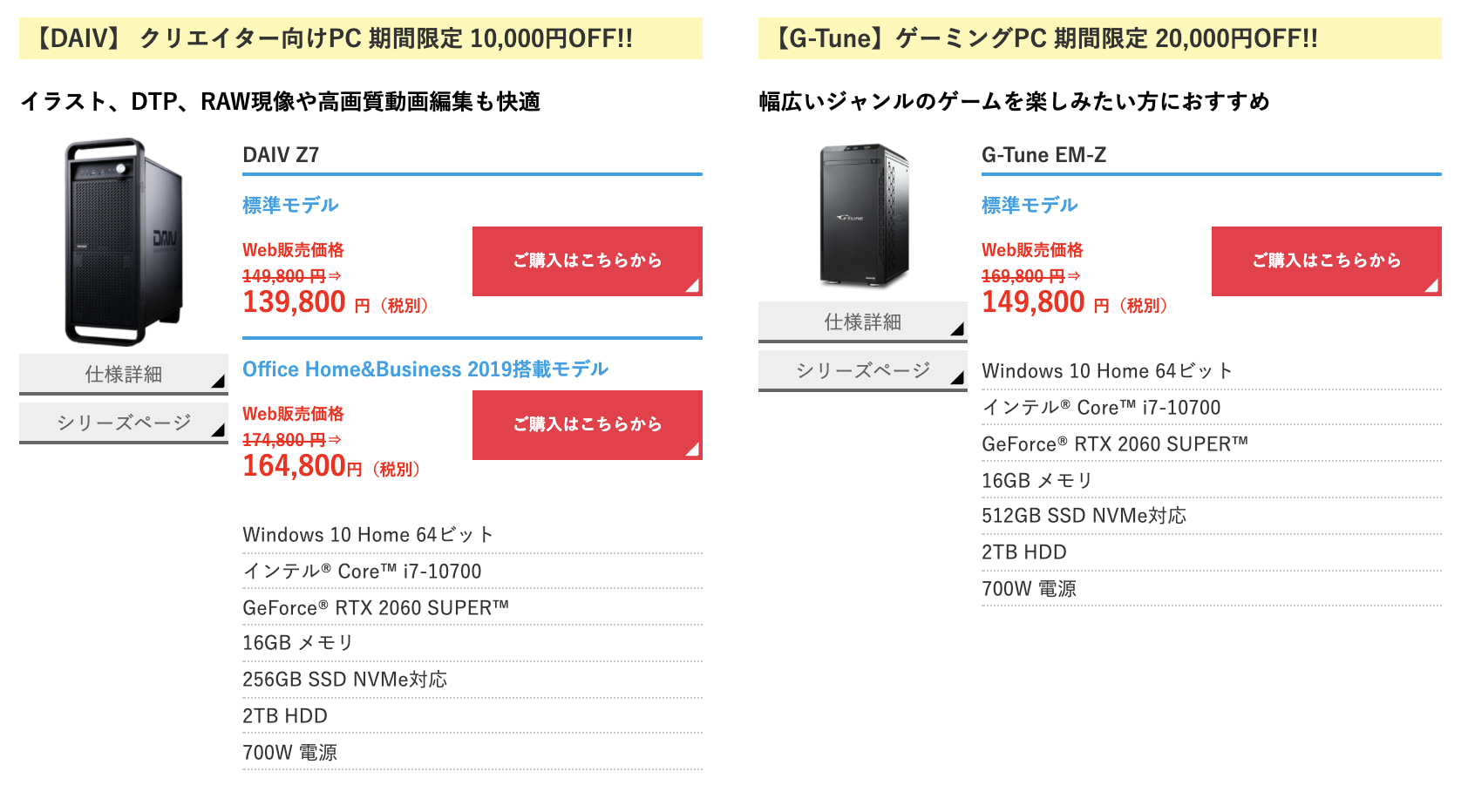Click the DAIV Z7 product title

[x=281, y=155]
